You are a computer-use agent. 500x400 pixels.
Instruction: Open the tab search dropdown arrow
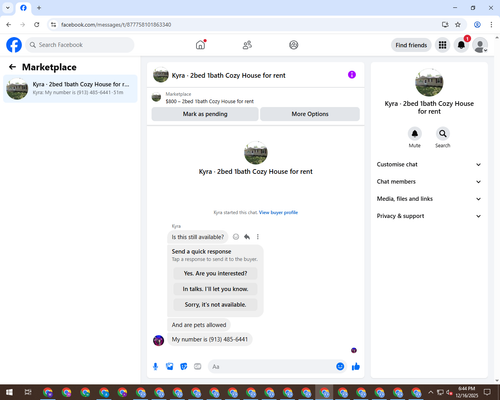point(8,8)
